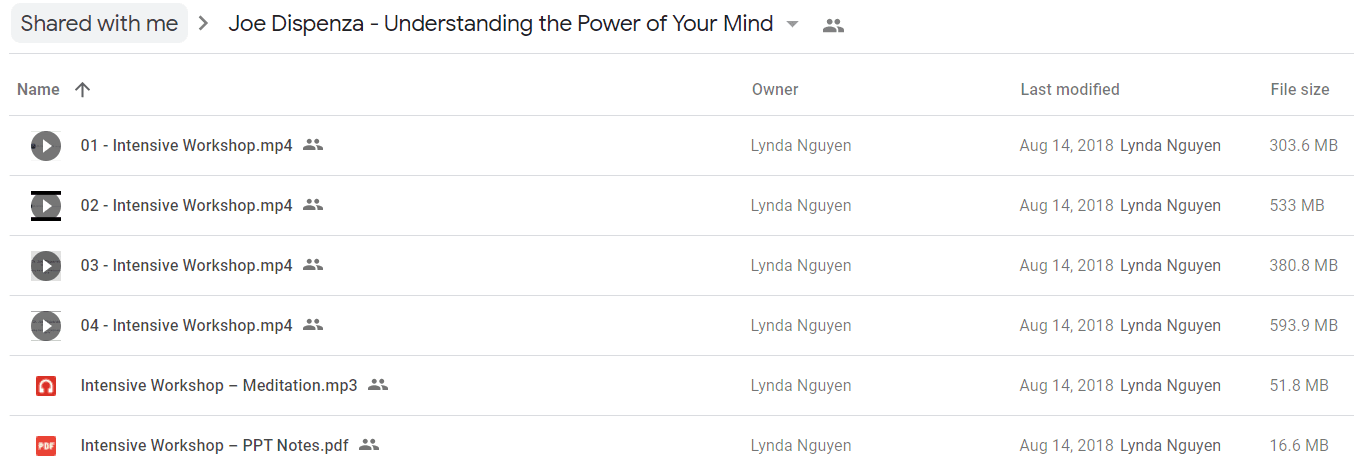Click the Owner column header
This screenshot has width=1354, height=468.
click(x=775, y=89)
